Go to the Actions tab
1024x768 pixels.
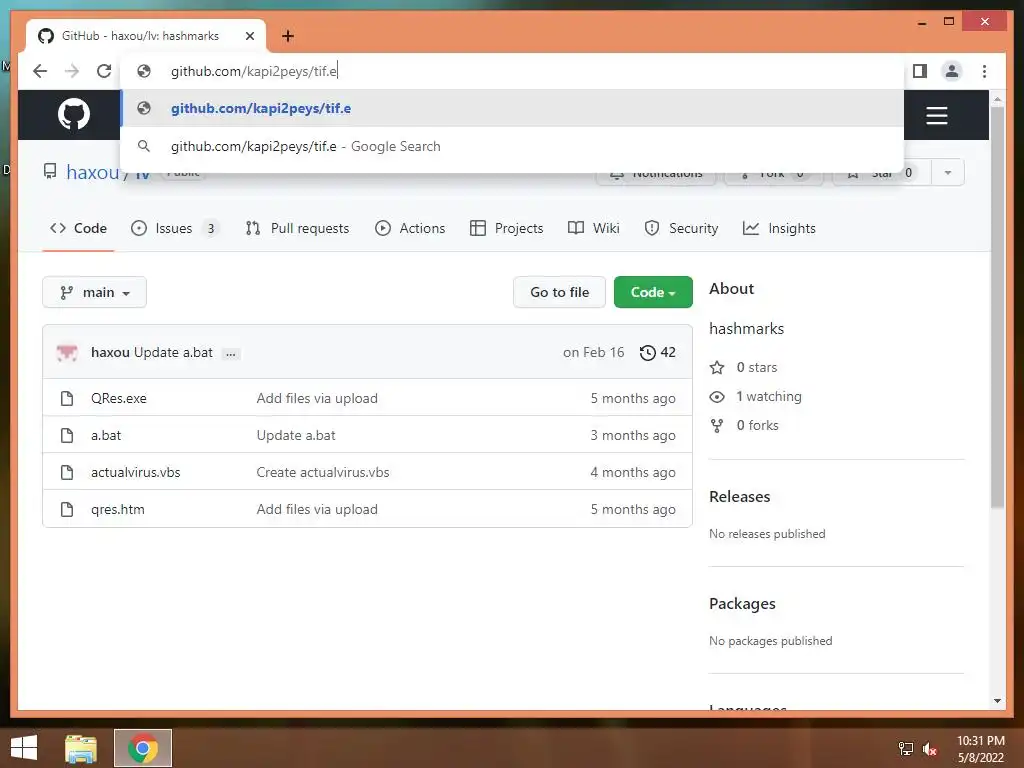[x=410, y=228]
